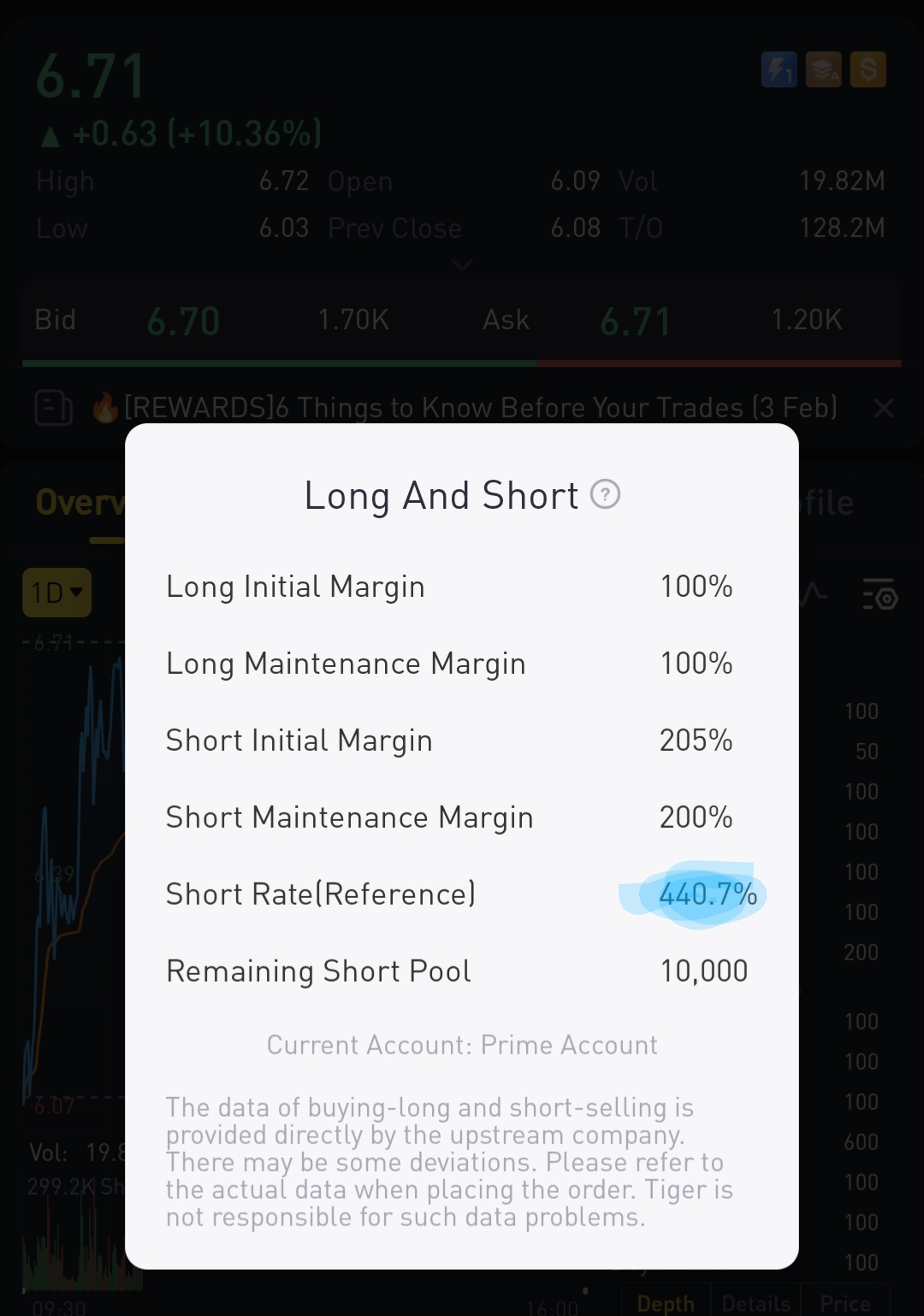Tap the help icon beside Long And Short
The height and width of the screenshot is (1316, 924).
605,494
